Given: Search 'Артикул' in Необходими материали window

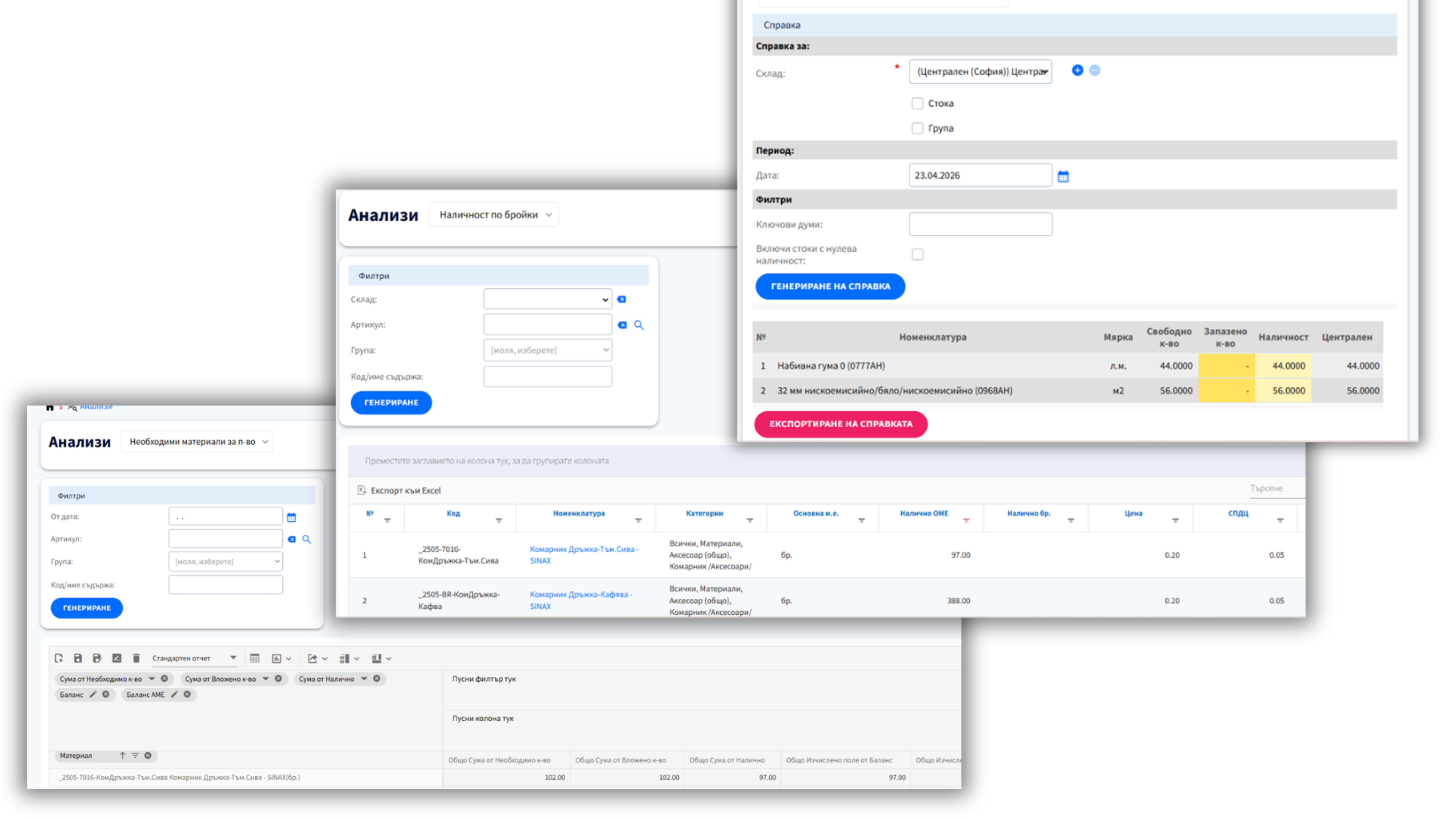Looking at the screenshot, I should (x=306, y=539).
